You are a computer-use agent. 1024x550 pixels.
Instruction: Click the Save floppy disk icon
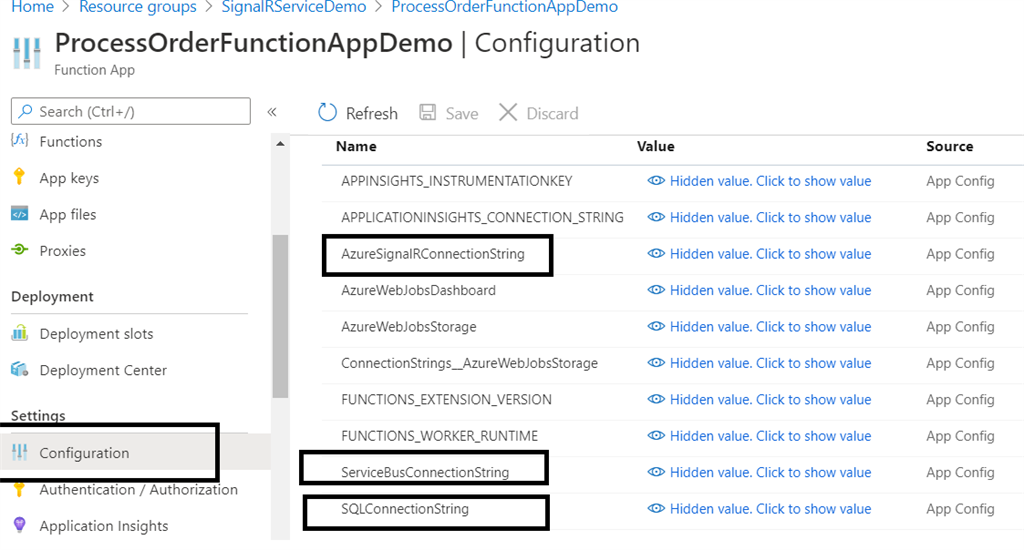point(428,112)
